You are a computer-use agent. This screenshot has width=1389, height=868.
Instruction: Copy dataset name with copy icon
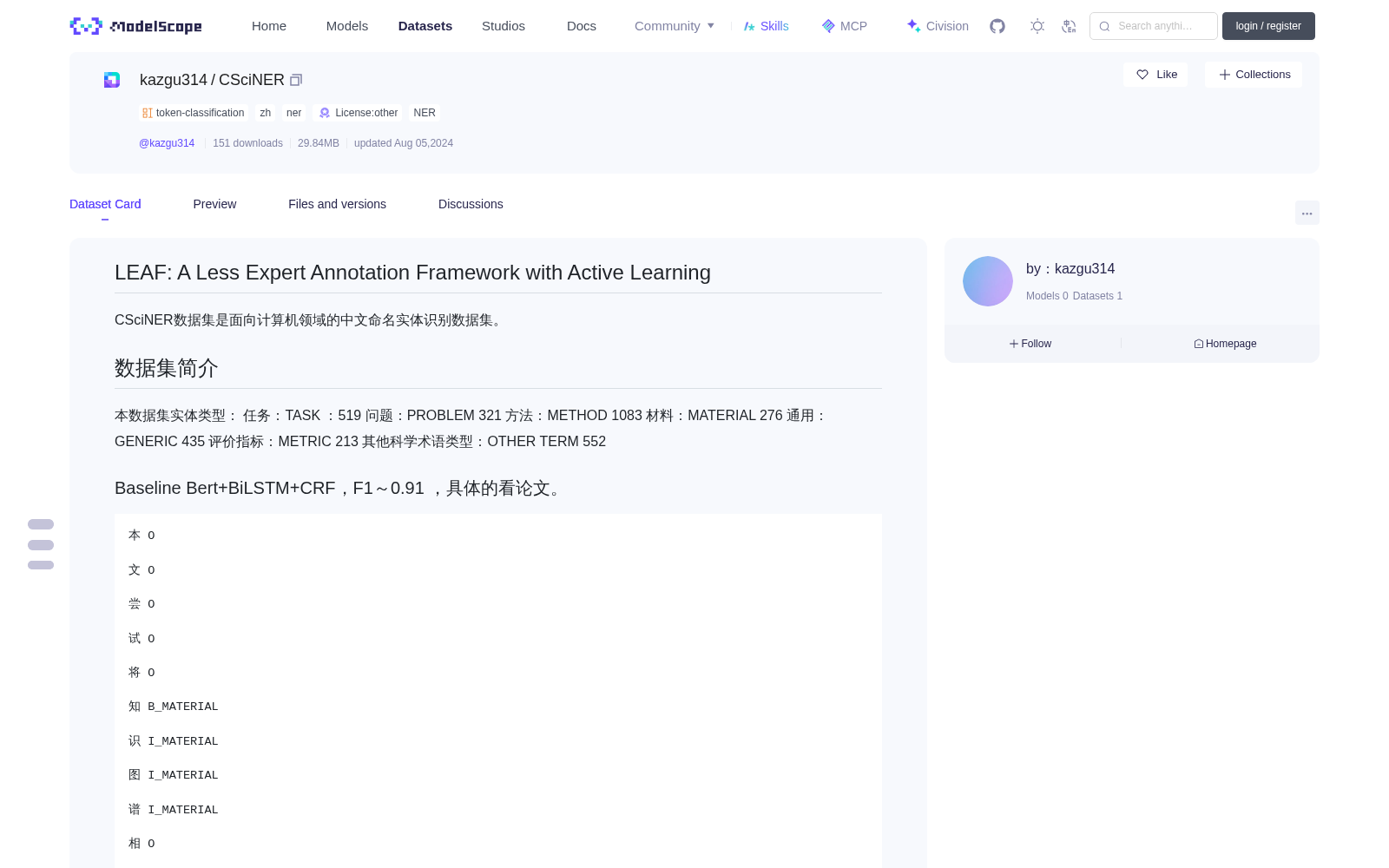point(296,80)
